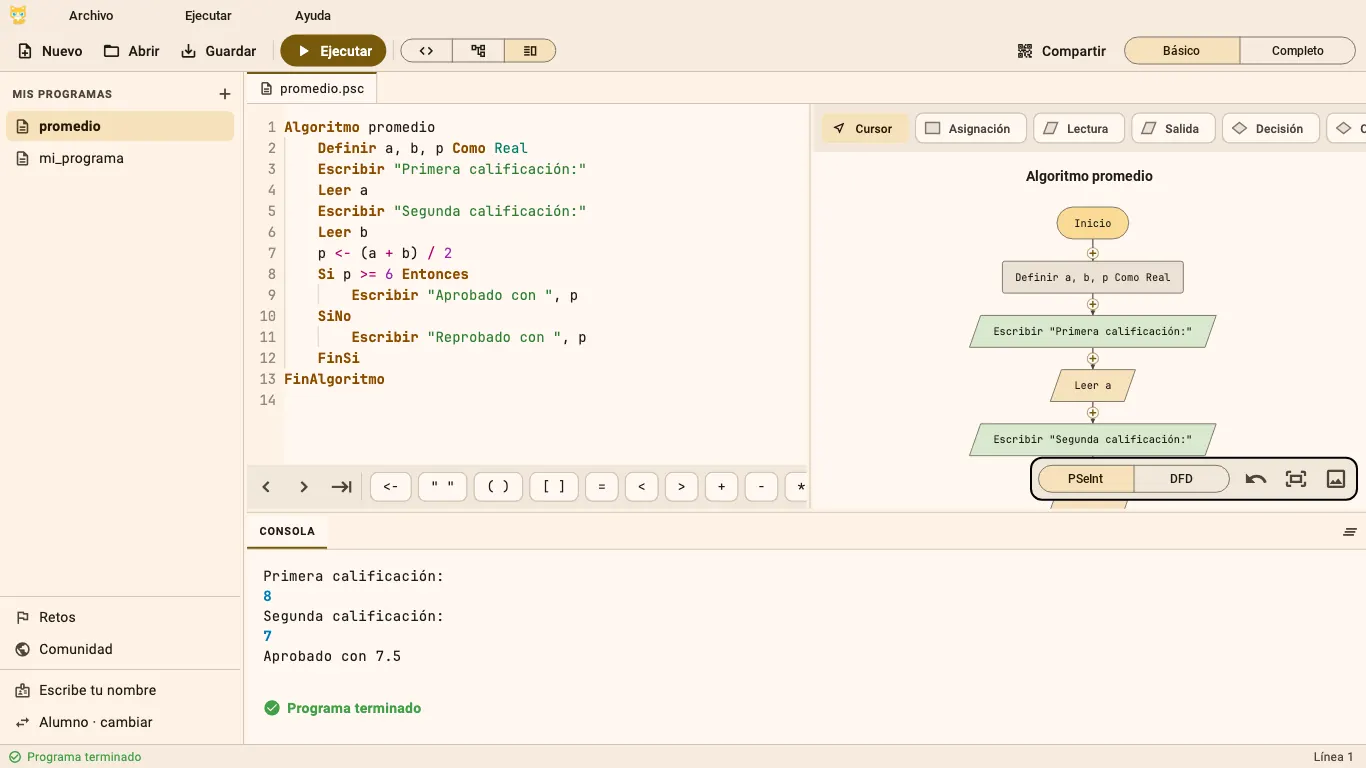Click Alumno · cambiar to switch role
Viewport: 1366px width, 768px height.
120,722
